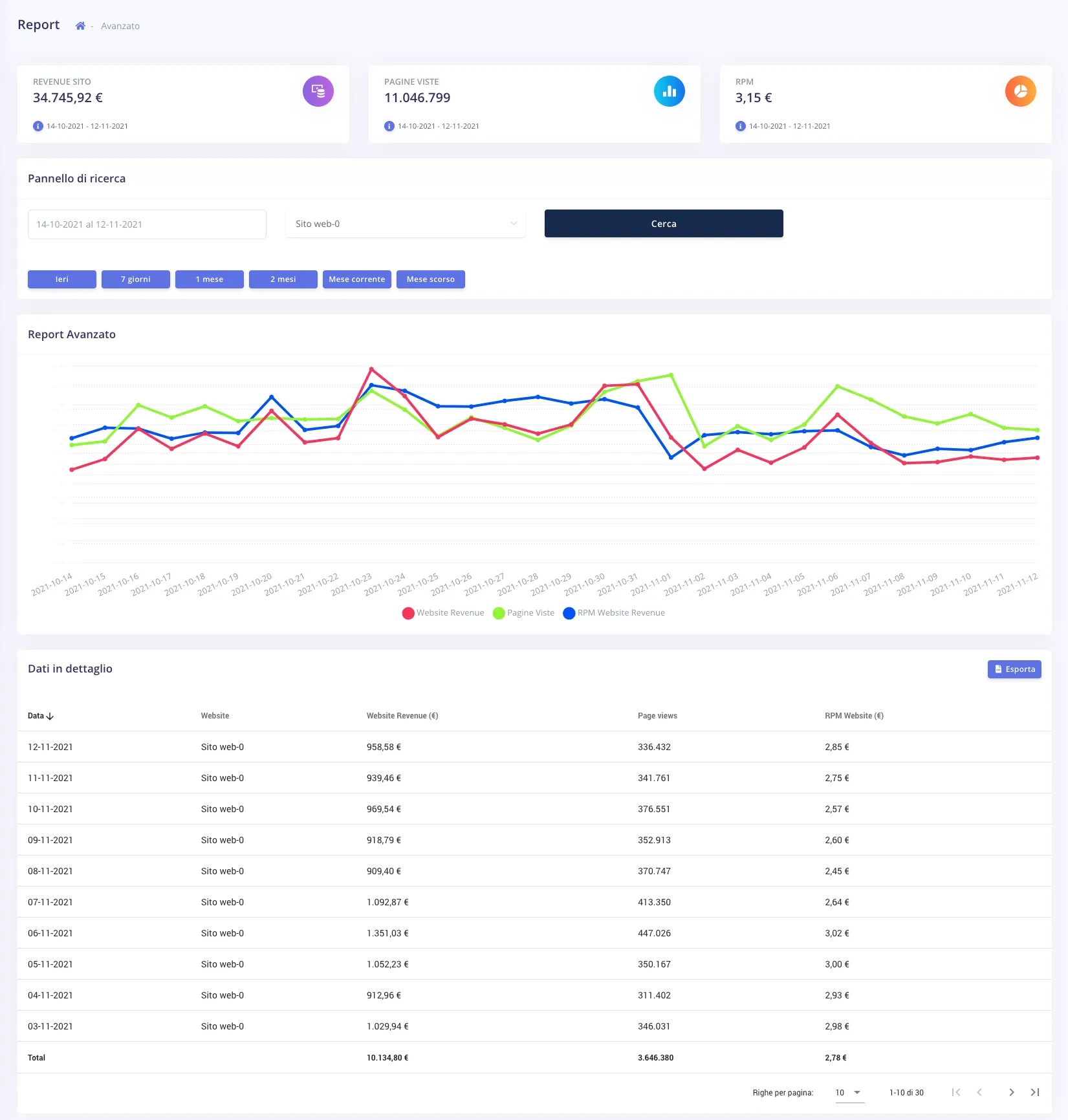Click the purple Revenue Sito coins icon
1068x1120 pixels.
click(318, 91)
